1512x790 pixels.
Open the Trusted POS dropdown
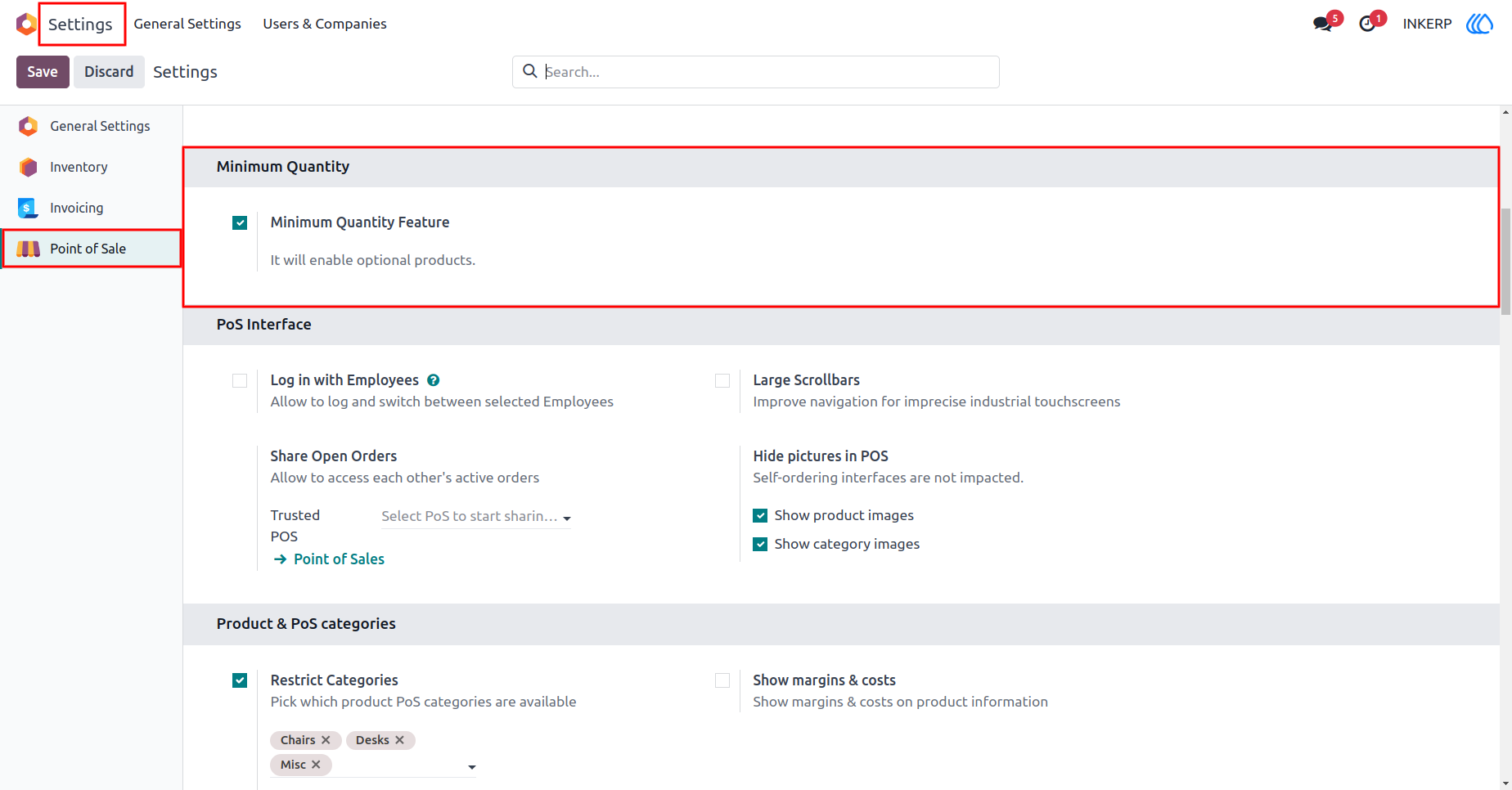coord(476,516)
